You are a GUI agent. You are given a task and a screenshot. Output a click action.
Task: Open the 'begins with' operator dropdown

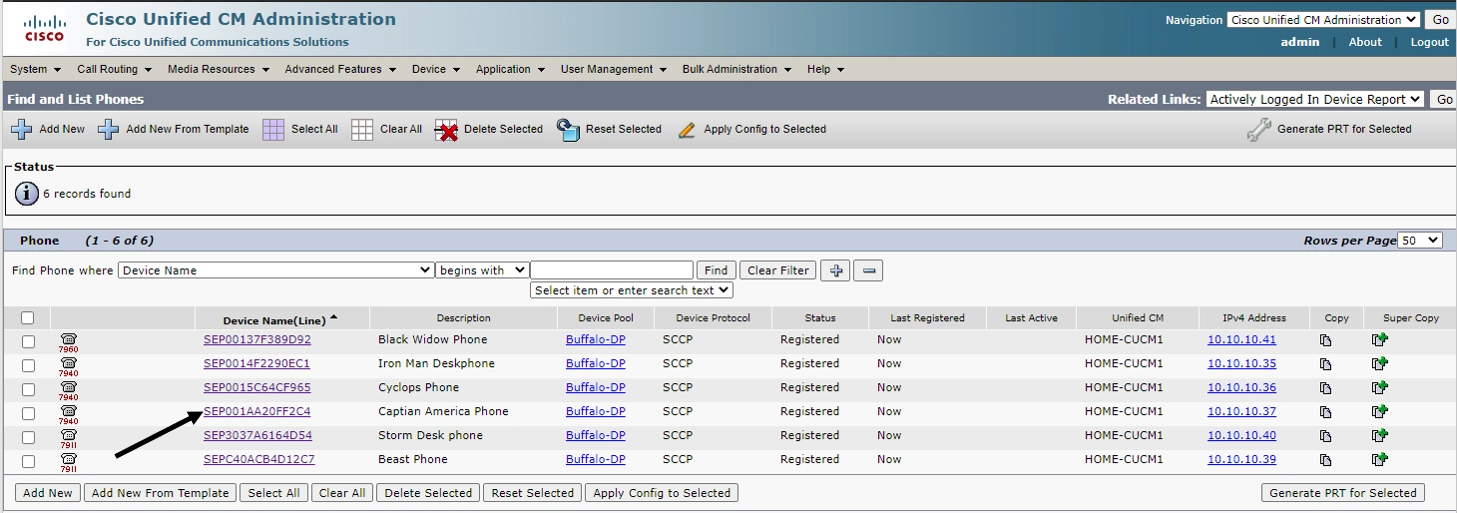tap(482, 270)
